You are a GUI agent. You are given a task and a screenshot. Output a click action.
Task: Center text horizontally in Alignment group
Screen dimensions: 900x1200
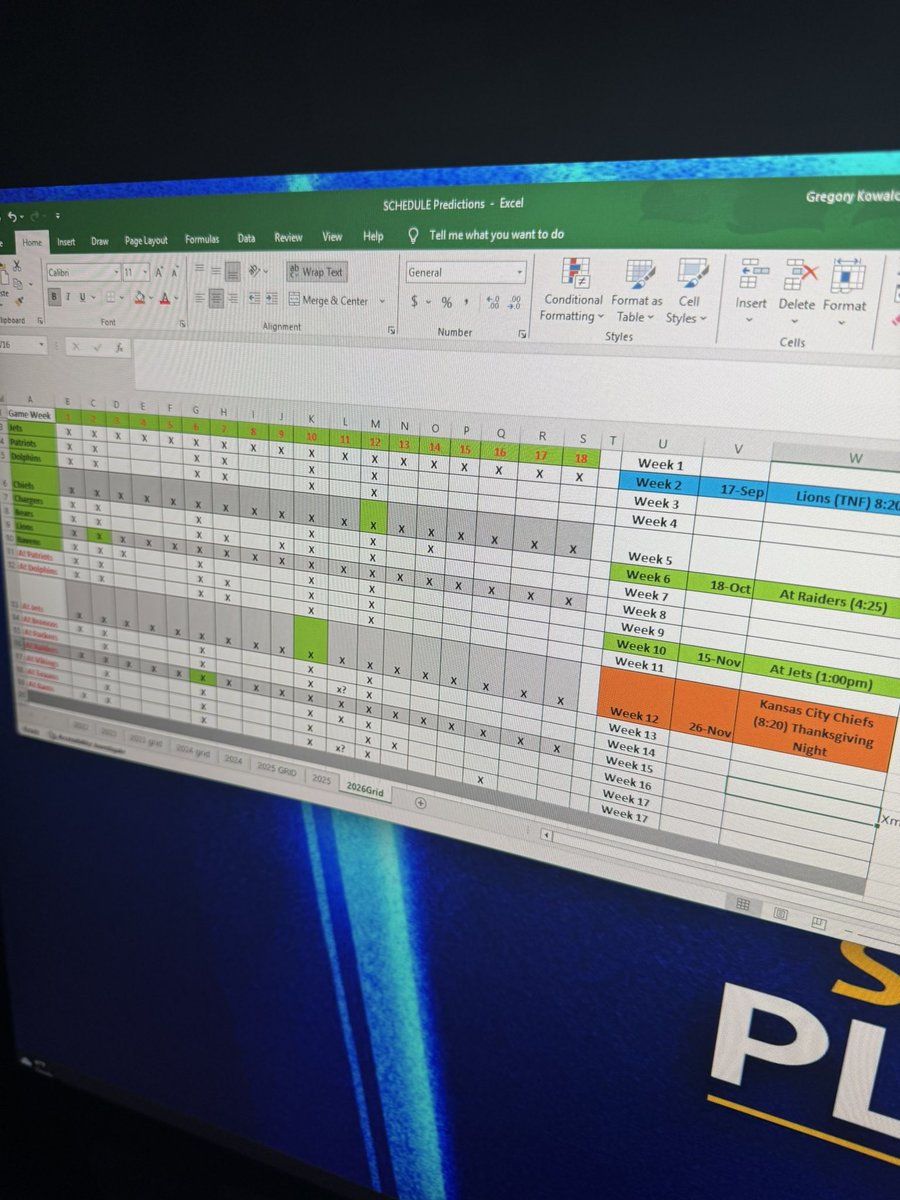[x=216, y=297]
